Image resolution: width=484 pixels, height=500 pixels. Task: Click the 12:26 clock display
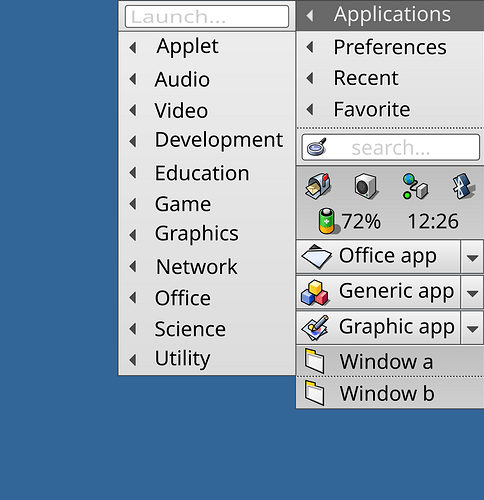[x=433, y=221]
